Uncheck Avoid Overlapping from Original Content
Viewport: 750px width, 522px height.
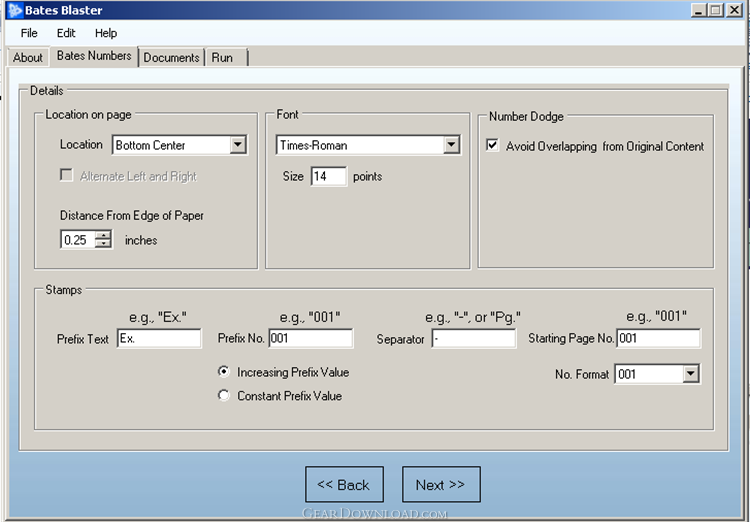(492, 145)
